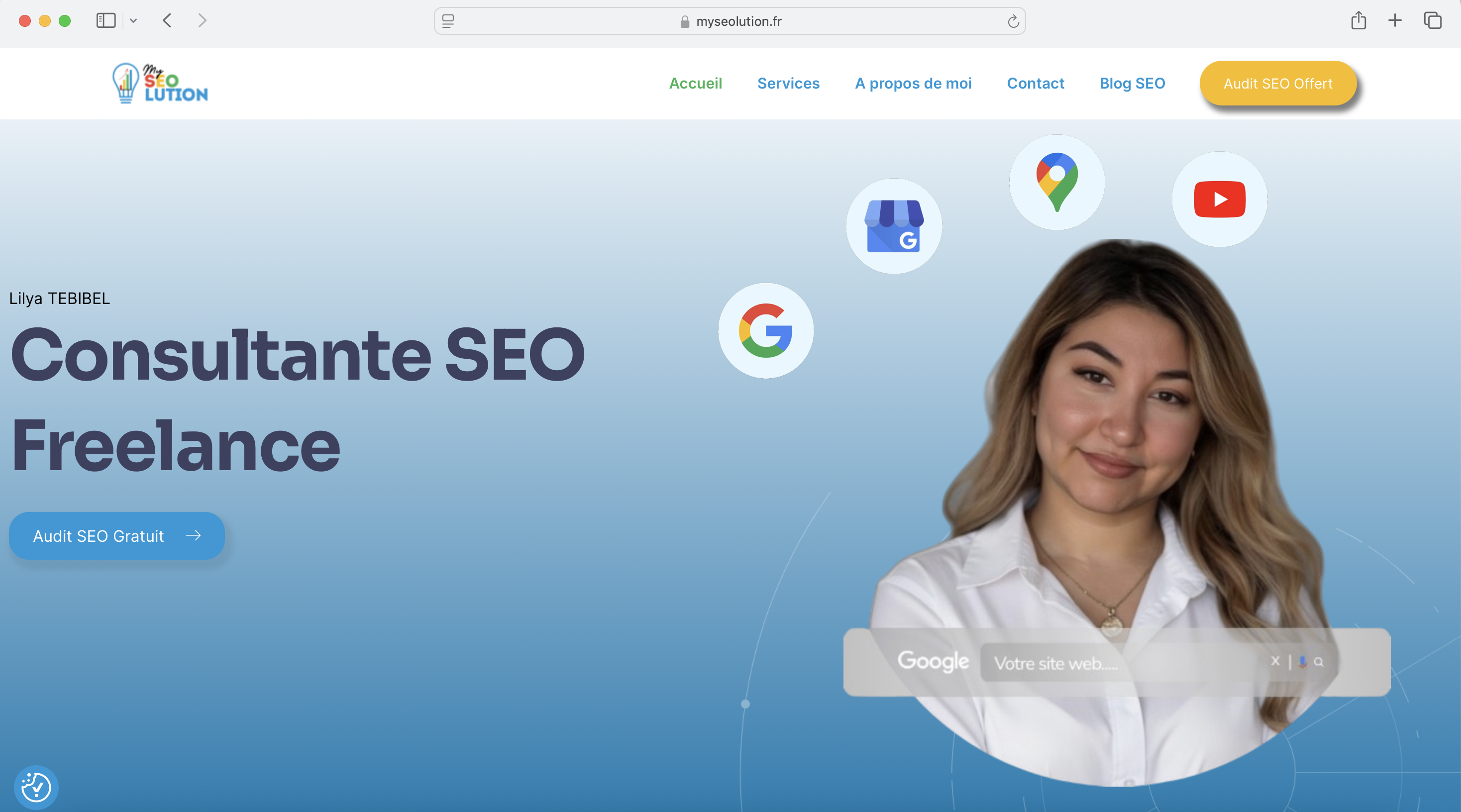Show the tab overview icon
Screen dimensions: 1461x812
(x=1432, y=21)
